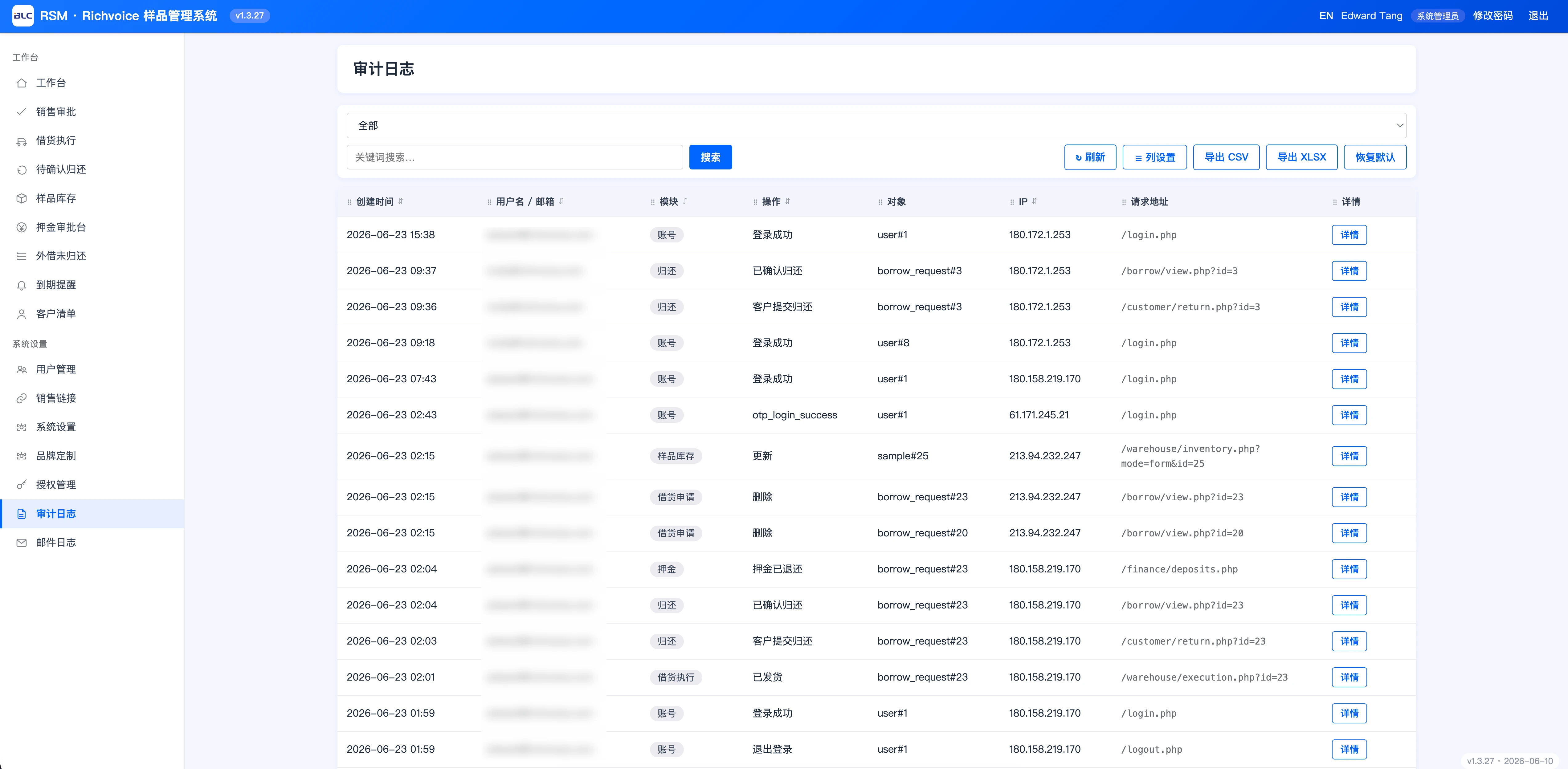Screen dimensions: 1568x769
Task: View 详情 for 押金已退还 row
Action: (1349, 569)
